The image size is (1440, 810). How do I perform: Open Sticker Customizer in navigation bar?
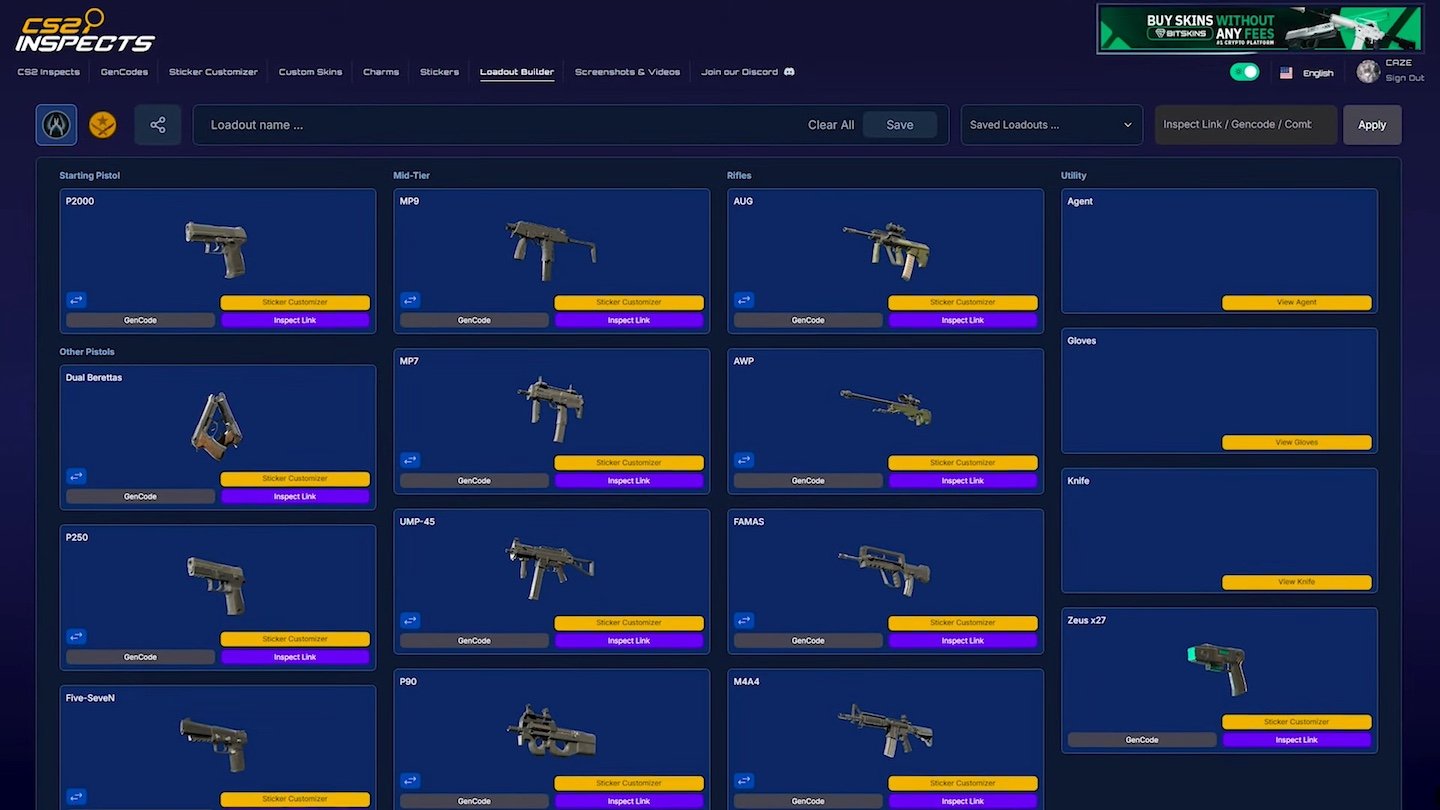point(213,72)
